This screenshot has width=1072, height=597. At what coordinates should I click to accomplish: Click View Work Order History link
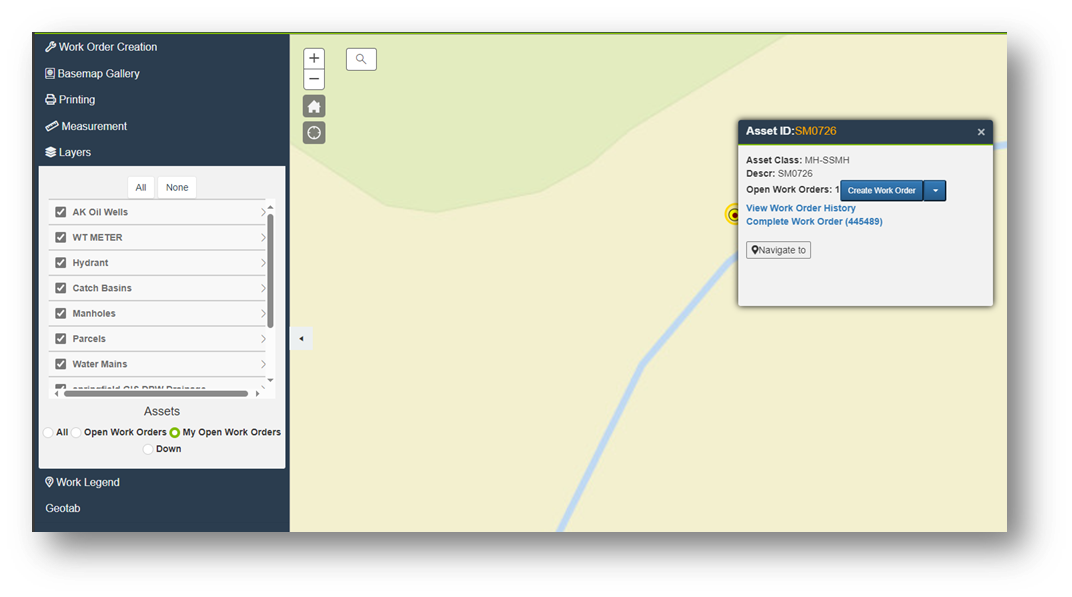[x=800, y=208]
